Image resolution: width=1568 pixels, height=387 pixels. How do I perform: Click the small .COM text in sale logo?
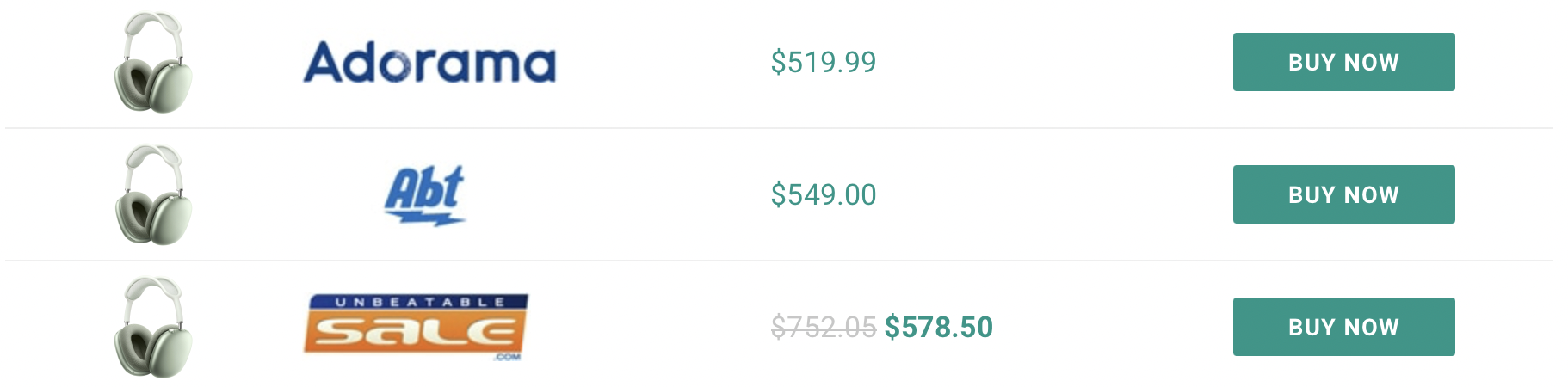click(x=508, y=357)
